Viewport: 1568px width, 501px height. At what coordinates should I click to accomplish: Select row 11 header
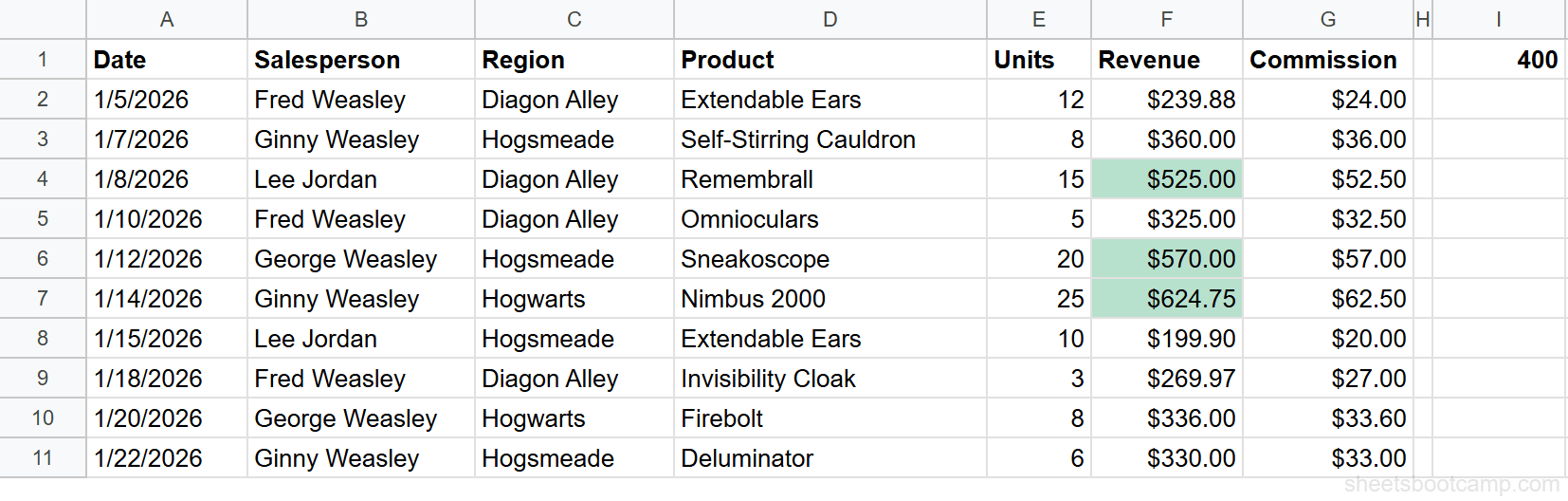click(43, 458)
